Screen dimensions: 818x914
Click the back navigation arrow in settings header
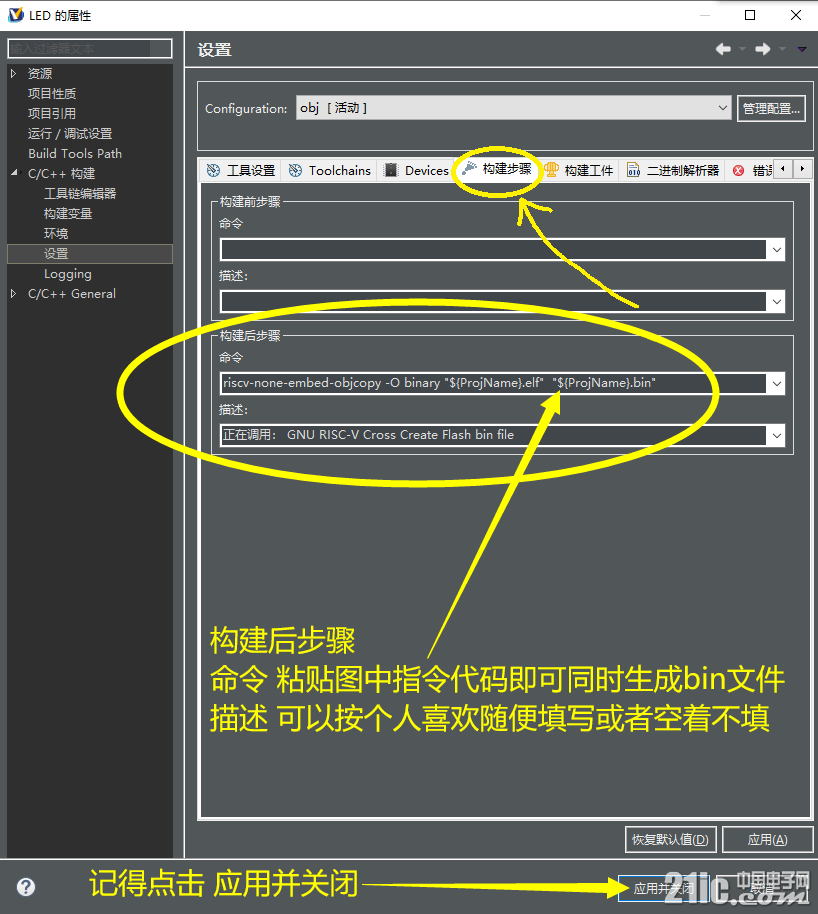coord(723,50)
